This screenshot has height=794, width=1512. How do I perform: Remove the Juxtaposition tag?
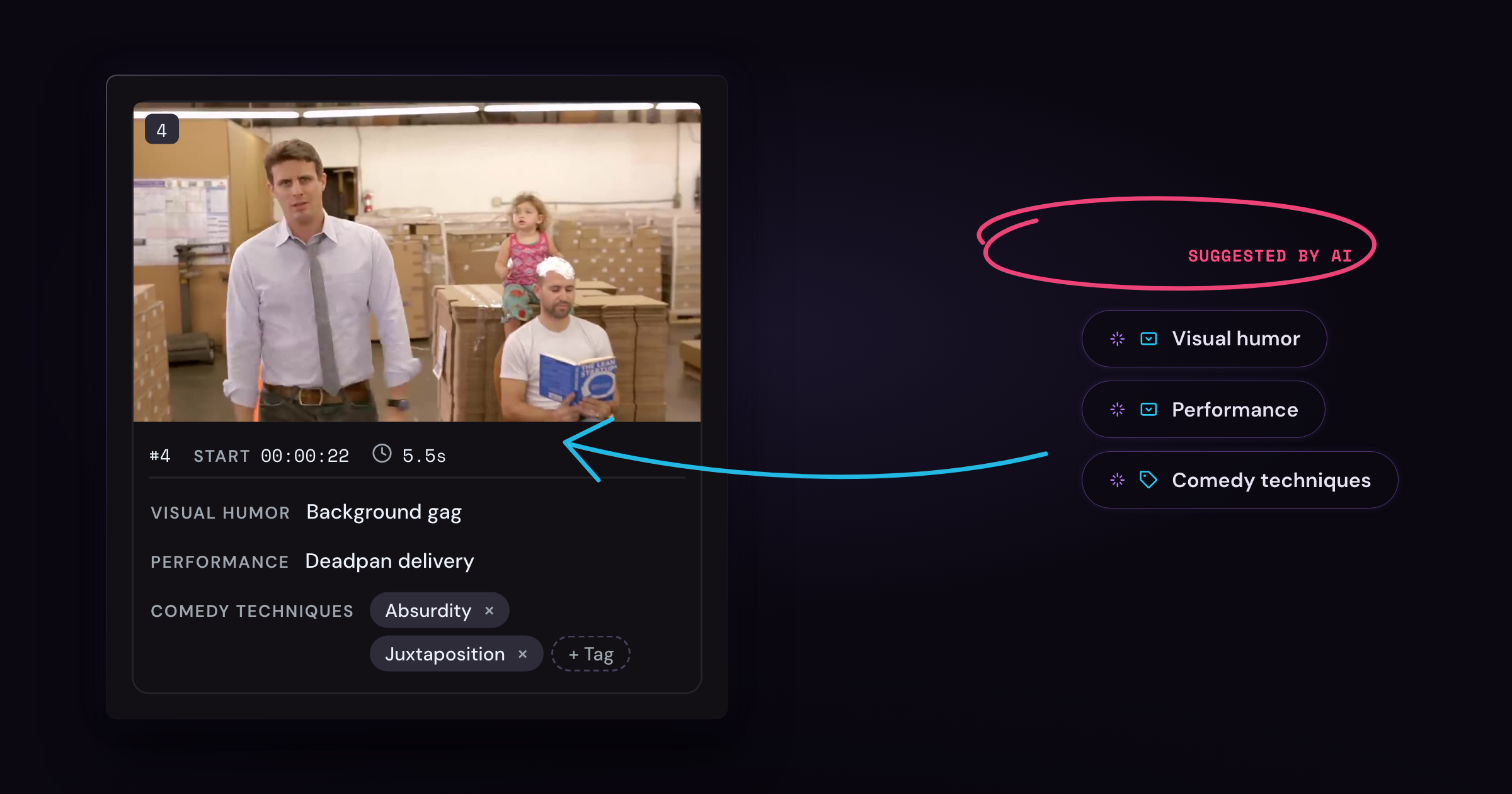coord(522,654)
